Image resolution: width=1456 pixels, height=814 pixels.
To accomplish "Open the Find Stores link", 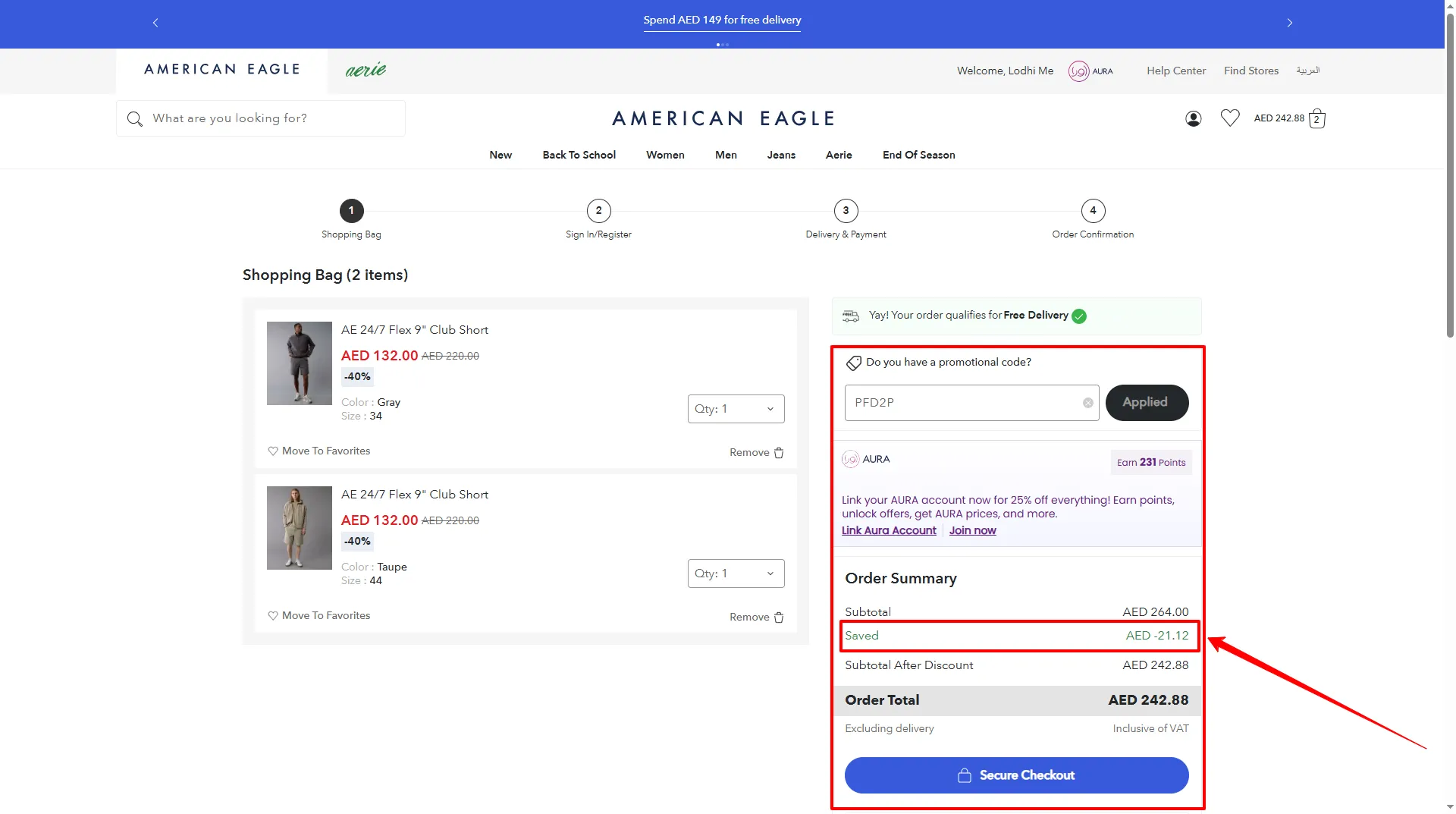I will coord(1251,71).
